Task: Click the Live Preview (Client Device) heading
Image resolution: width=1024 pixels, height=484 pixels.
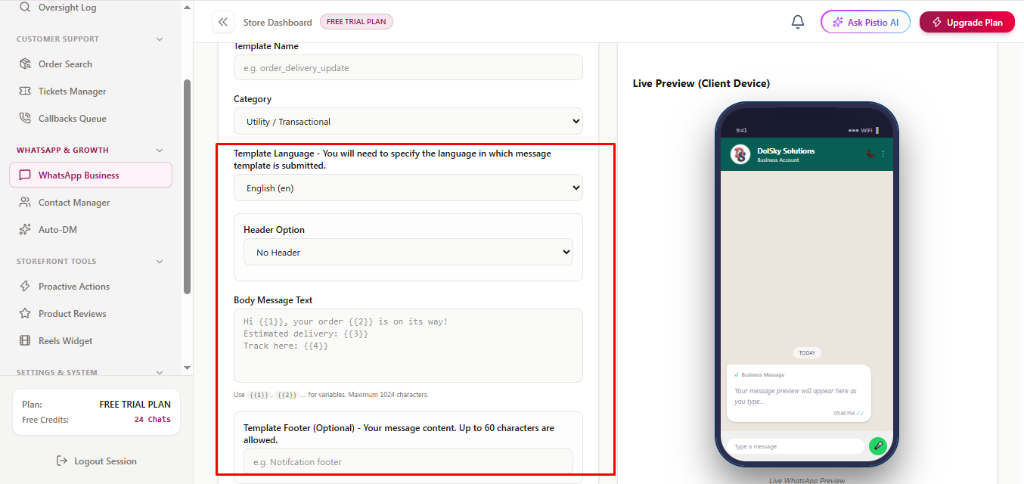Action: click(701, 84)
